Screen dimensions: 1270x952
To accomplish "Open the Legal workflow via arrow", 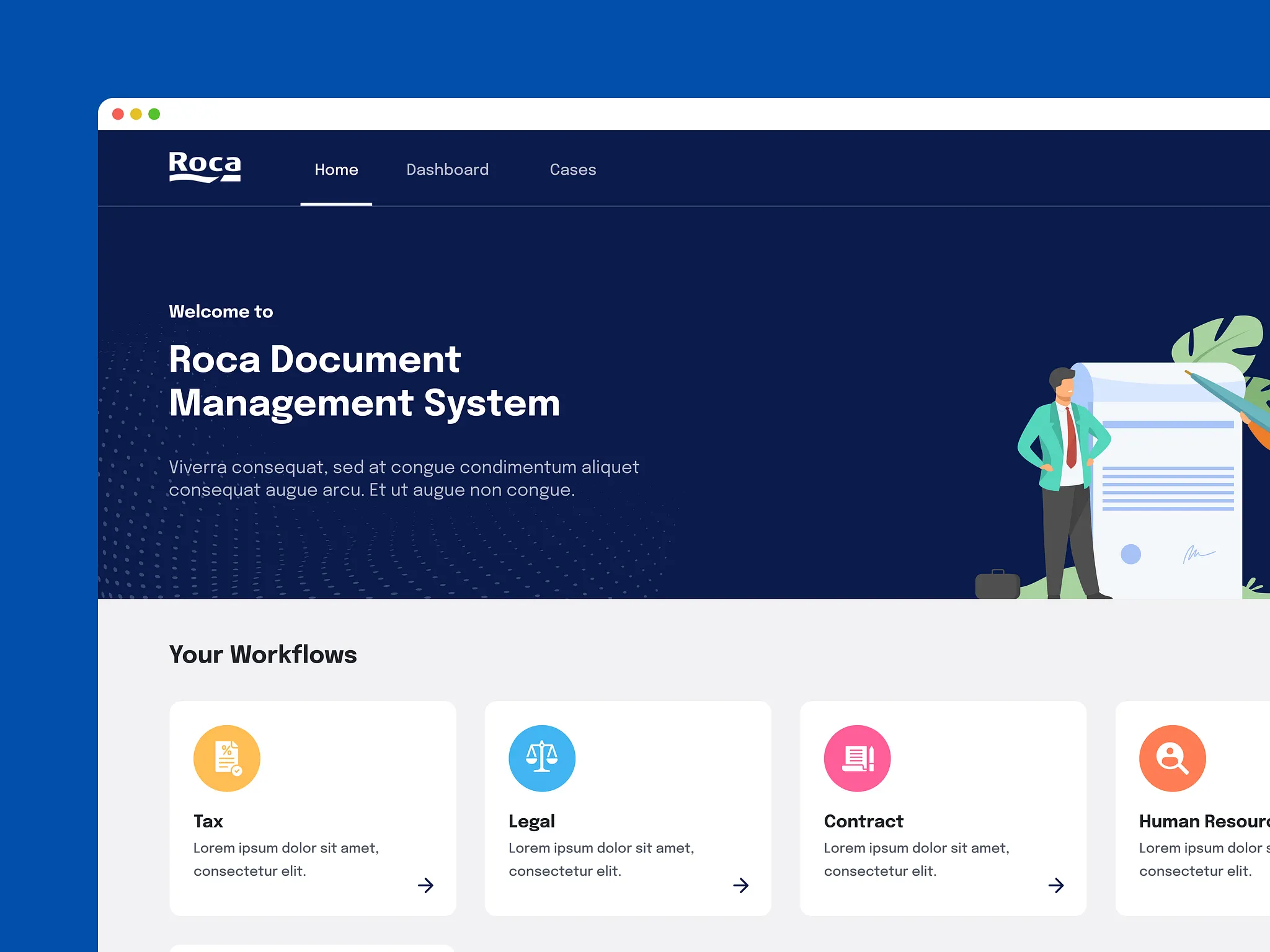I will 740,885.
